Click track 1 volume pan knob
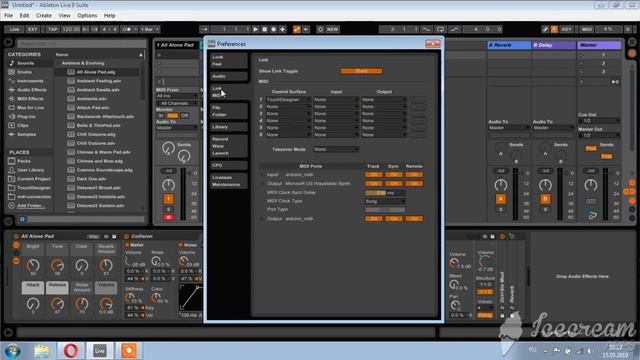 pyautogui.click(x=168, y=185)
